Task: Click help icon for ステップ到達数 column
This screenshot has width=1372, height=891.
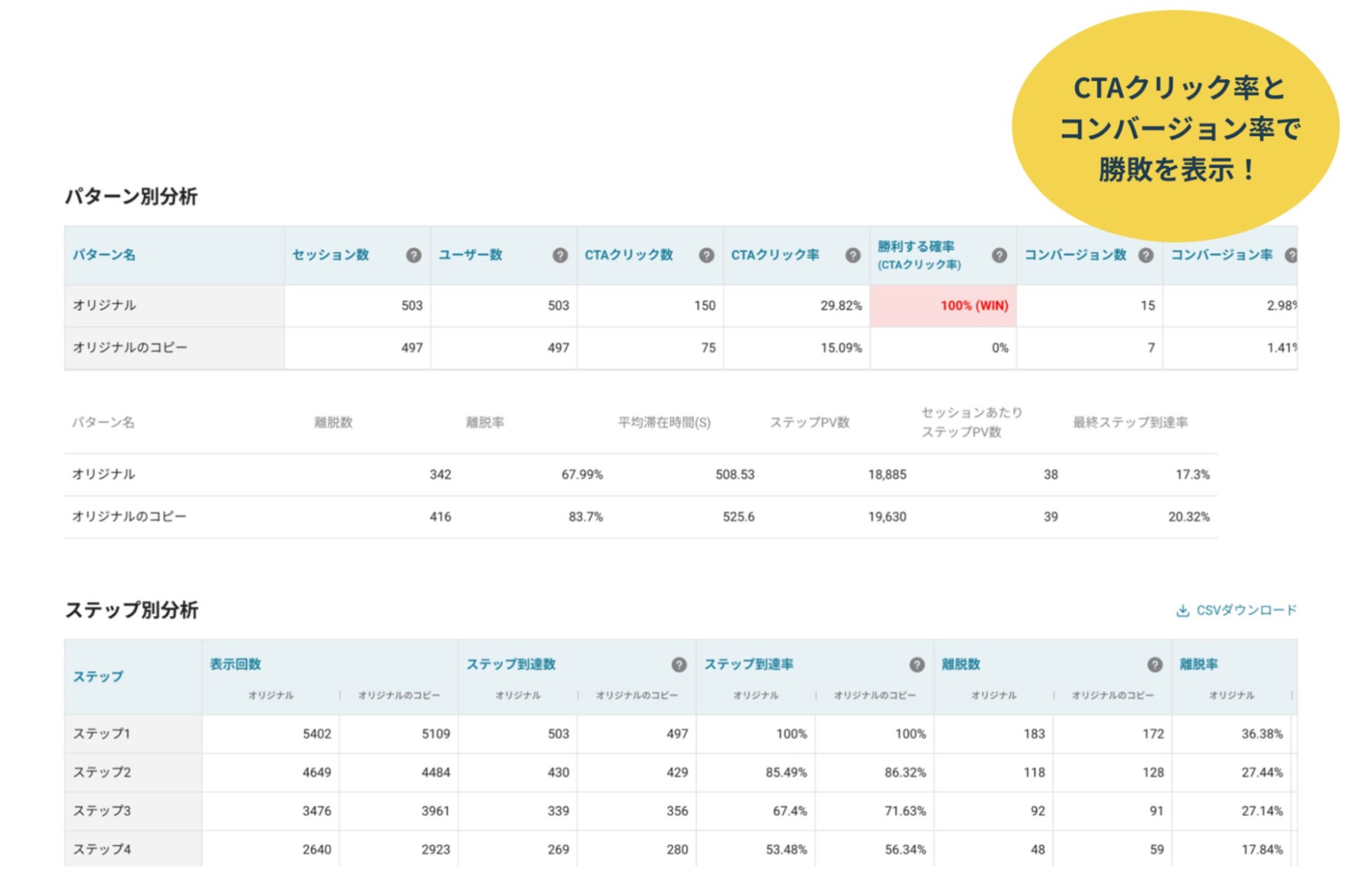Action: point(679,665)
